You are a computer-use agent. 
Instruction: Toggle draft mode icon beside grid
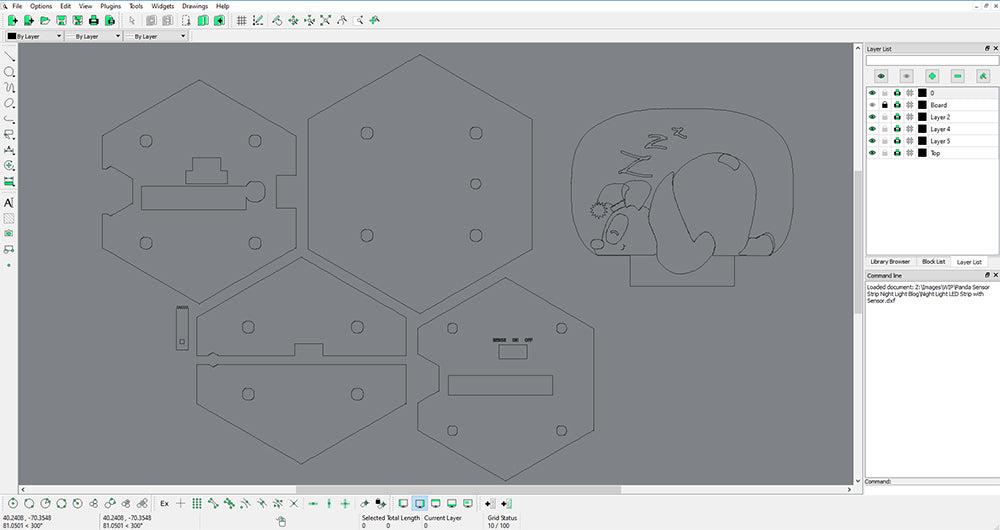(258, 20)
